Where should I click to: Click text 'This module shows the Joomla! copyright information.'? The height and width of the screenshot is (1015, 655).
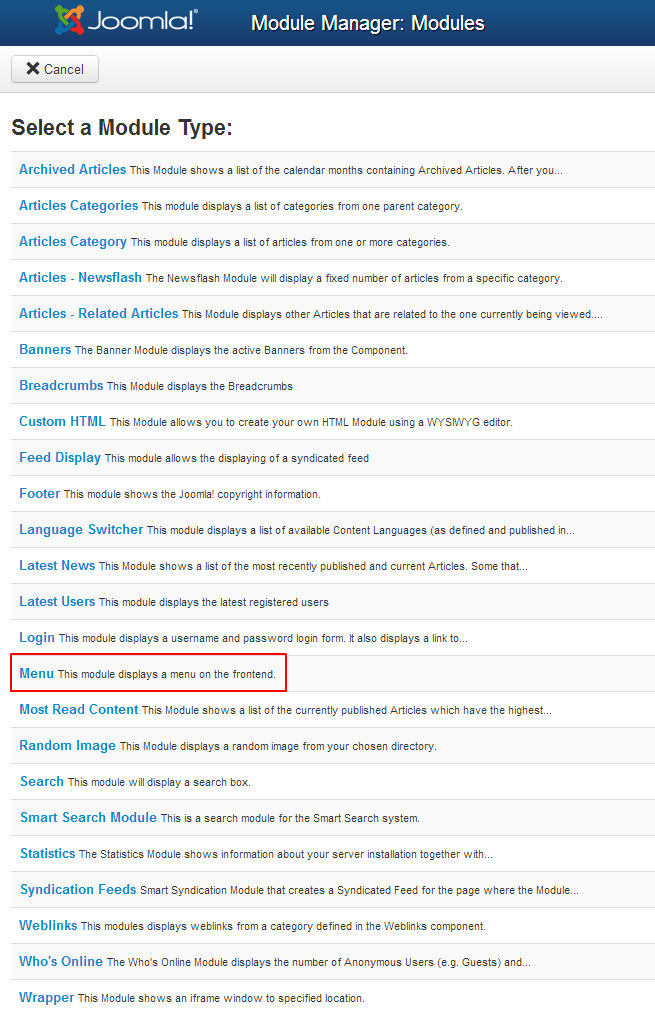(192, 495)
